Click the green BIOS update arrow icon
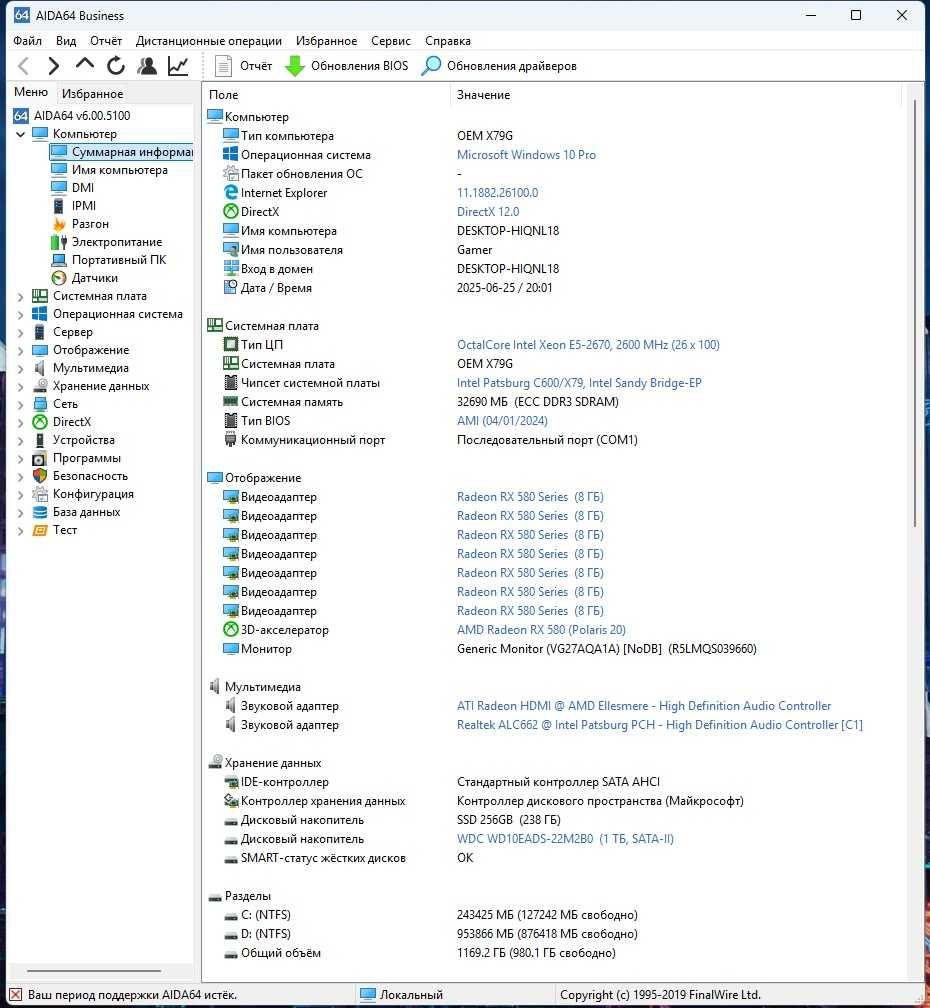This screenshot has height=1008, width=930. tap(294, 66)
